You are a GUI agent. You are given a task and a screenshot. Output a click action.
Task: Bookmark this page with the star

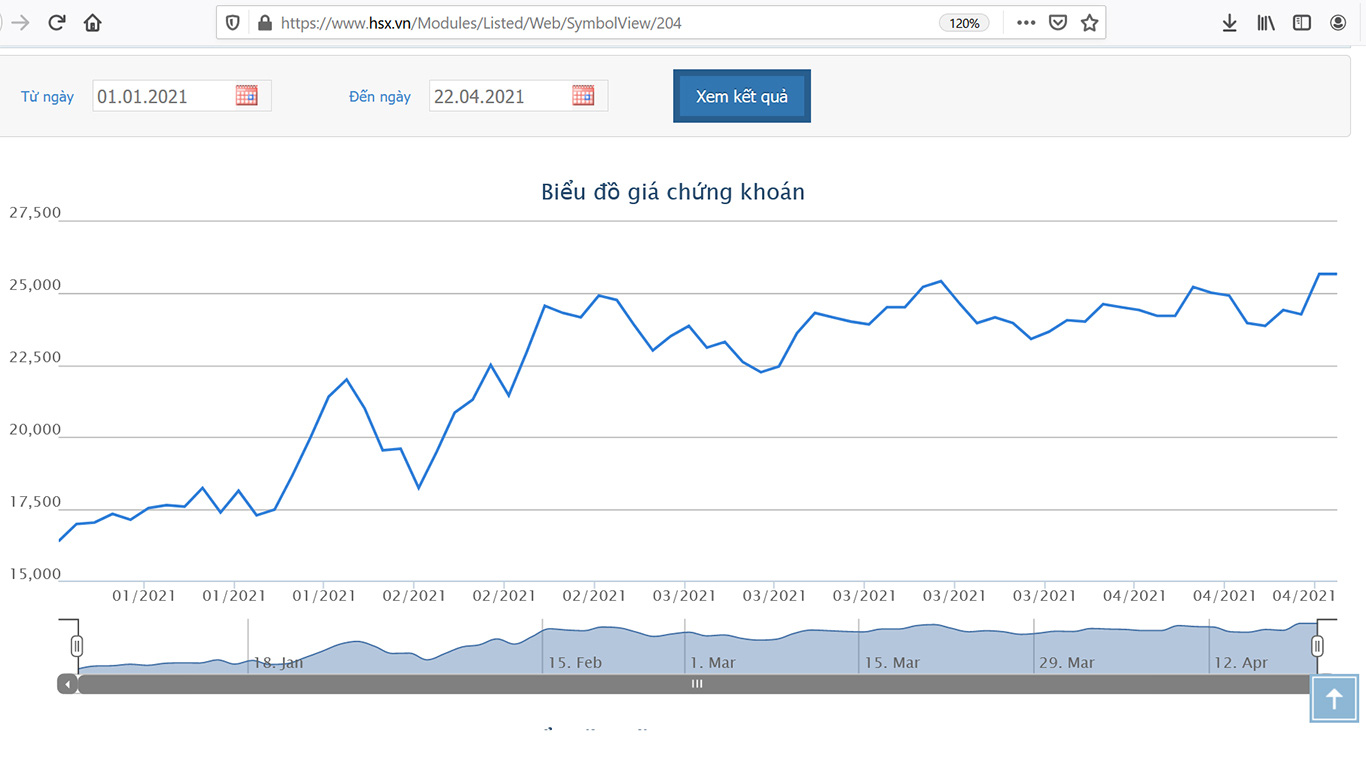[x=1090, y=22]
